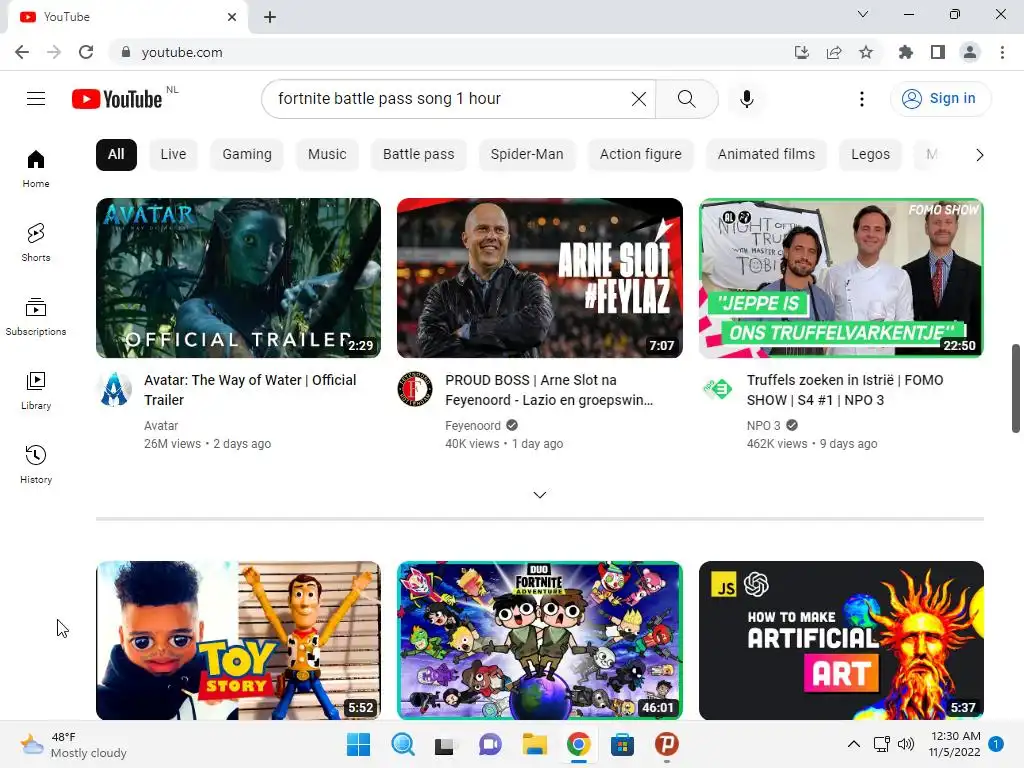
Task: Click the page vertical scrollbar handle
Action: 1016,388
